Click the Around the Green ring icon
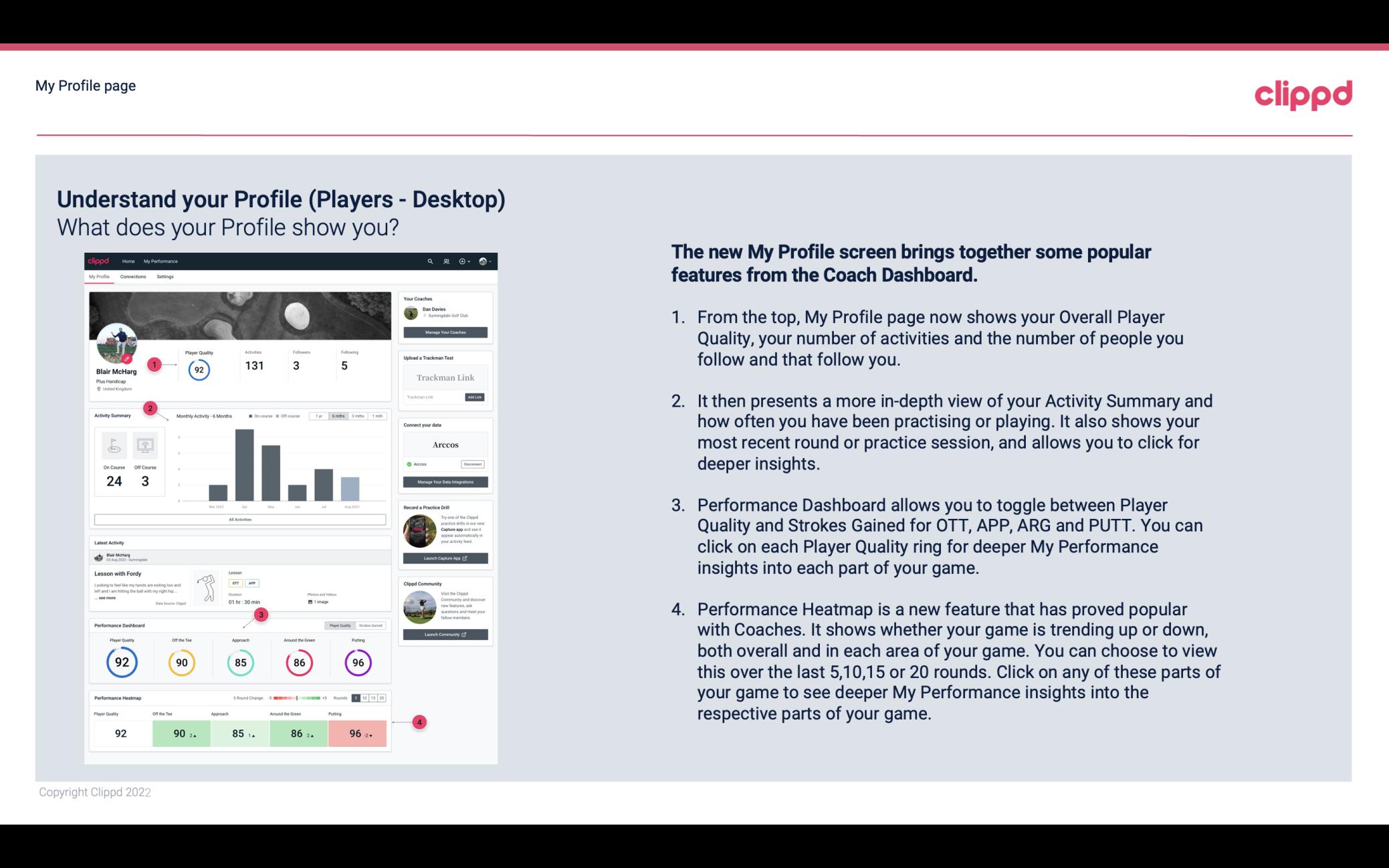Viewport: 1389px width, 868px height. pyautogui.click(x=299, y=661)
